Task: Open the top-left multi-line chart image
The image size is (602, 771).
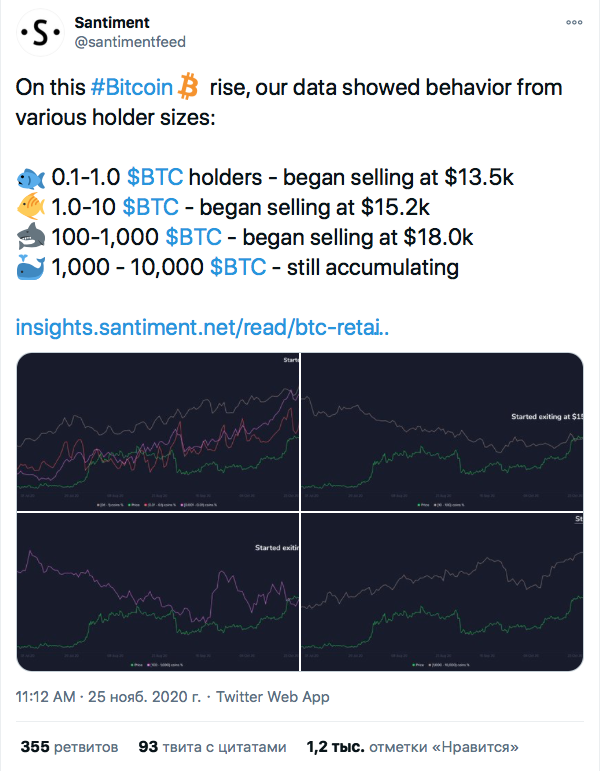Action: pyautogui.click(x=158, y=431)
